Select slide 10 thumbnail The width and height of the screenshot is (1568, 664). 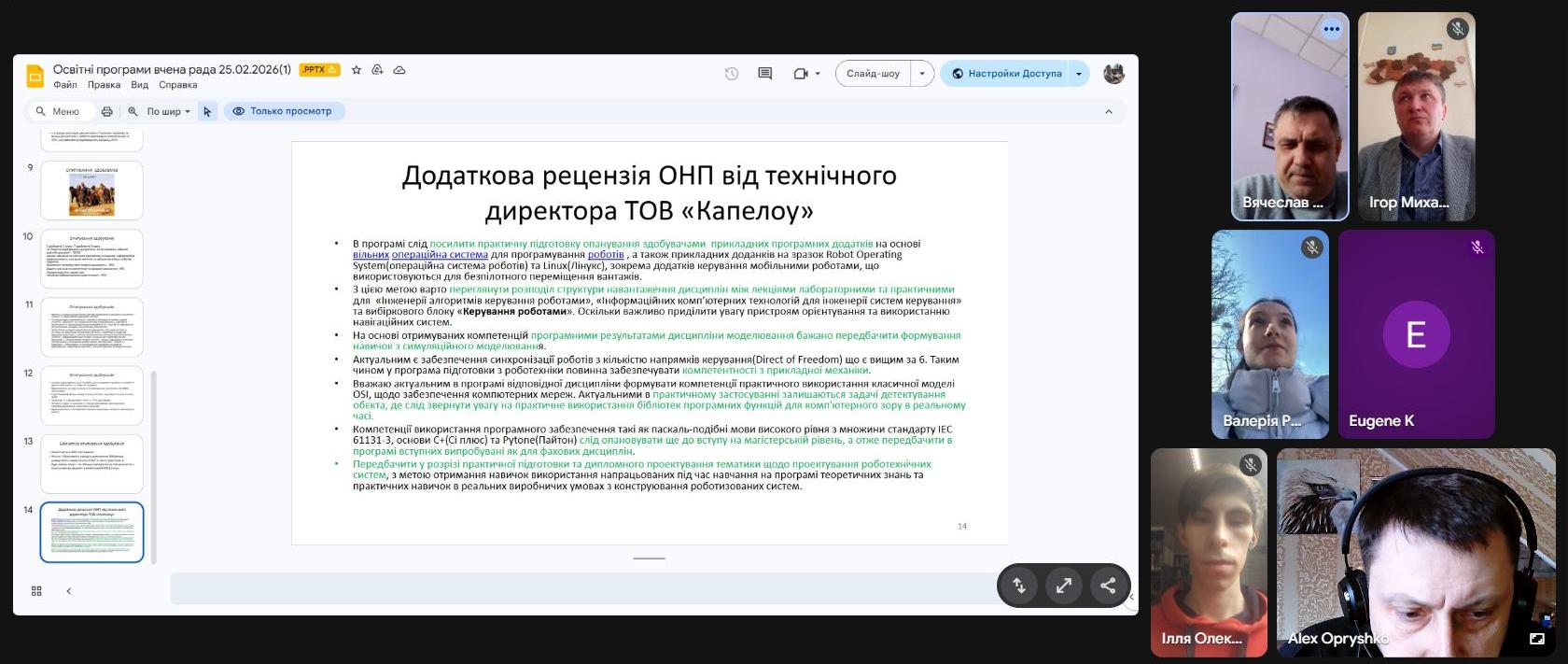click(x=91, y=259)
